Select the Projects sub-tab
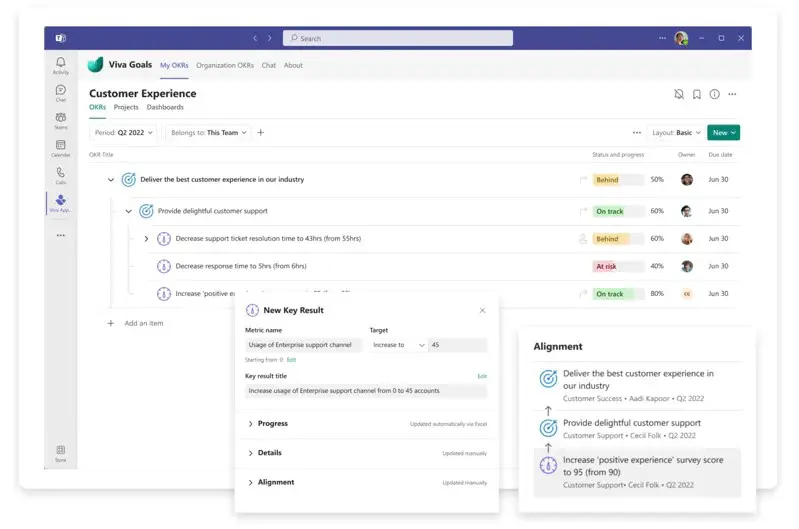Screen dimensions: 799x529 126,107
